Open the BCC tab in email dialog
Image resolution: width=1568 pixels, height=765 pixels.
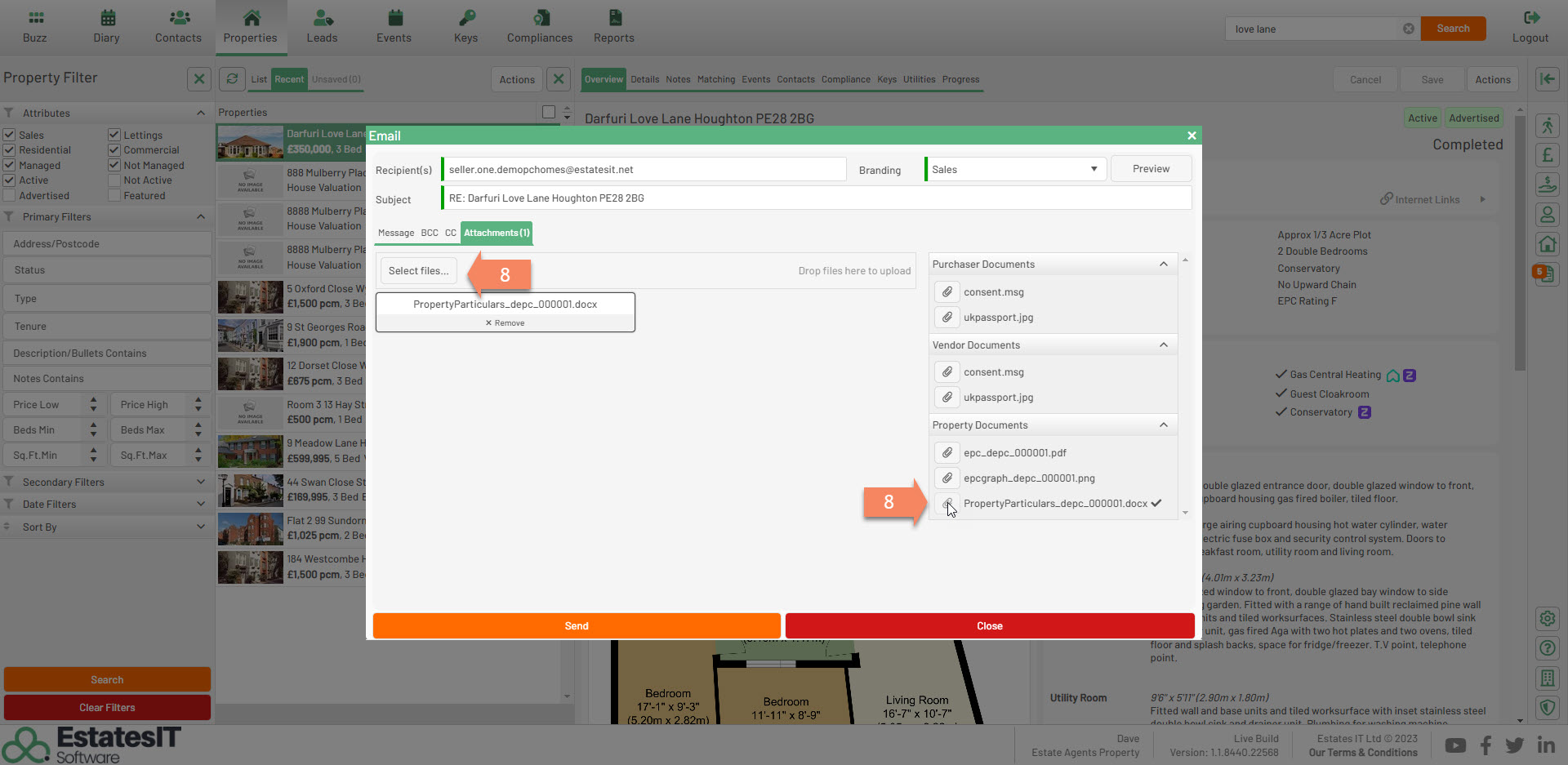point(430,233)
